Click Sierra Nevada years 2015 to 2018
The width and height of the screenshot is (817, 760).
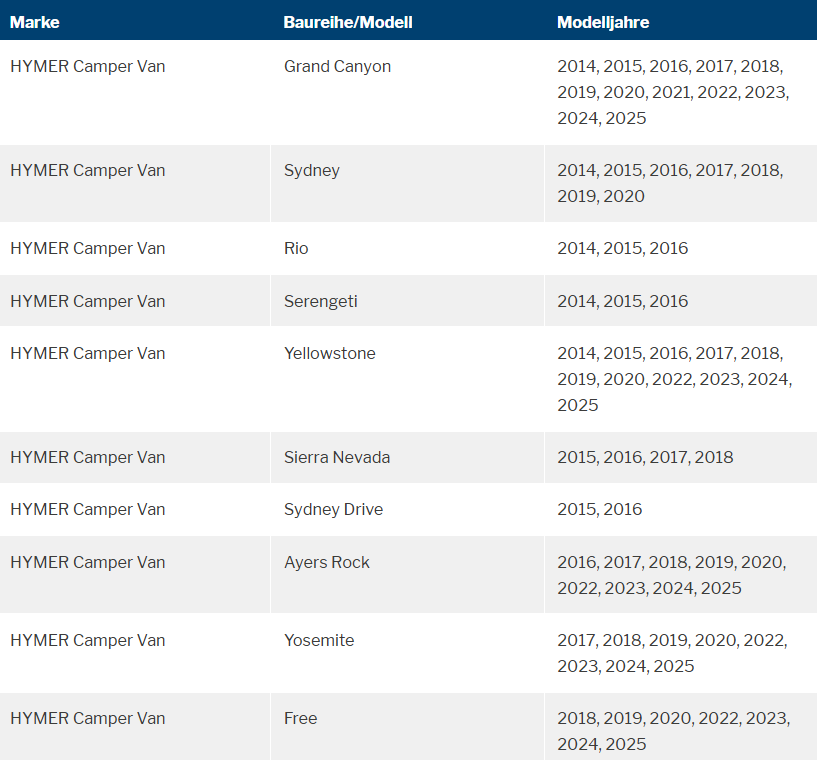tap(645, 457)
